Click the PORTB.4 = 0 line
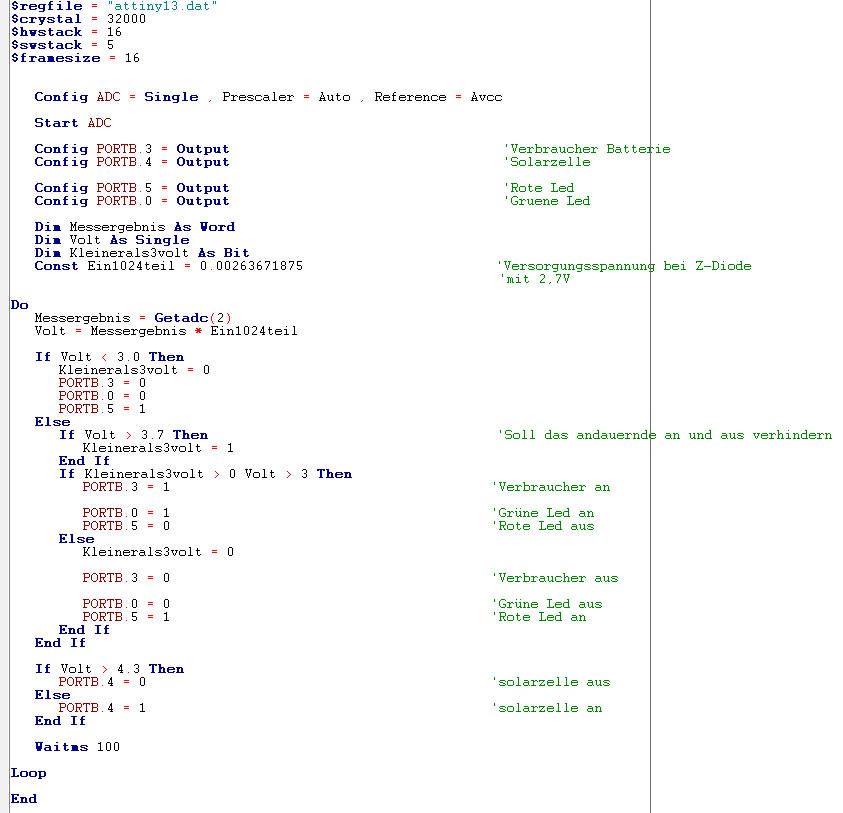This screenshot has width=843, height=813. point(102,681)
